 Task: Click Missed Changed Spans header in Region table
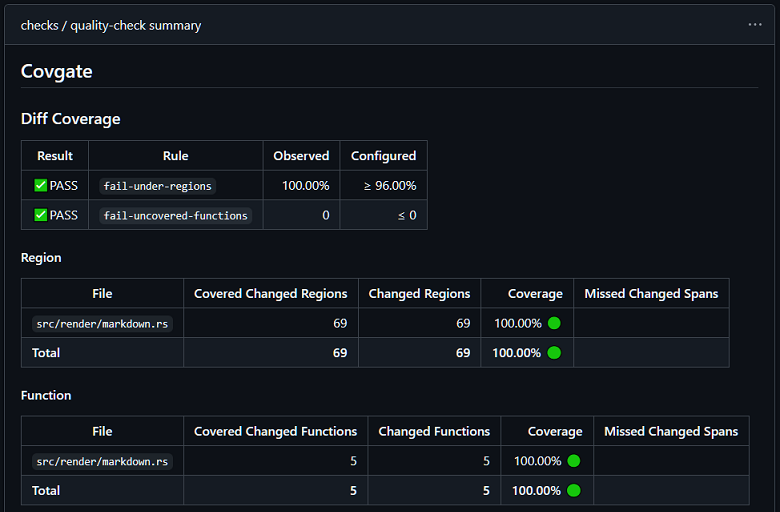pos(651,294)
